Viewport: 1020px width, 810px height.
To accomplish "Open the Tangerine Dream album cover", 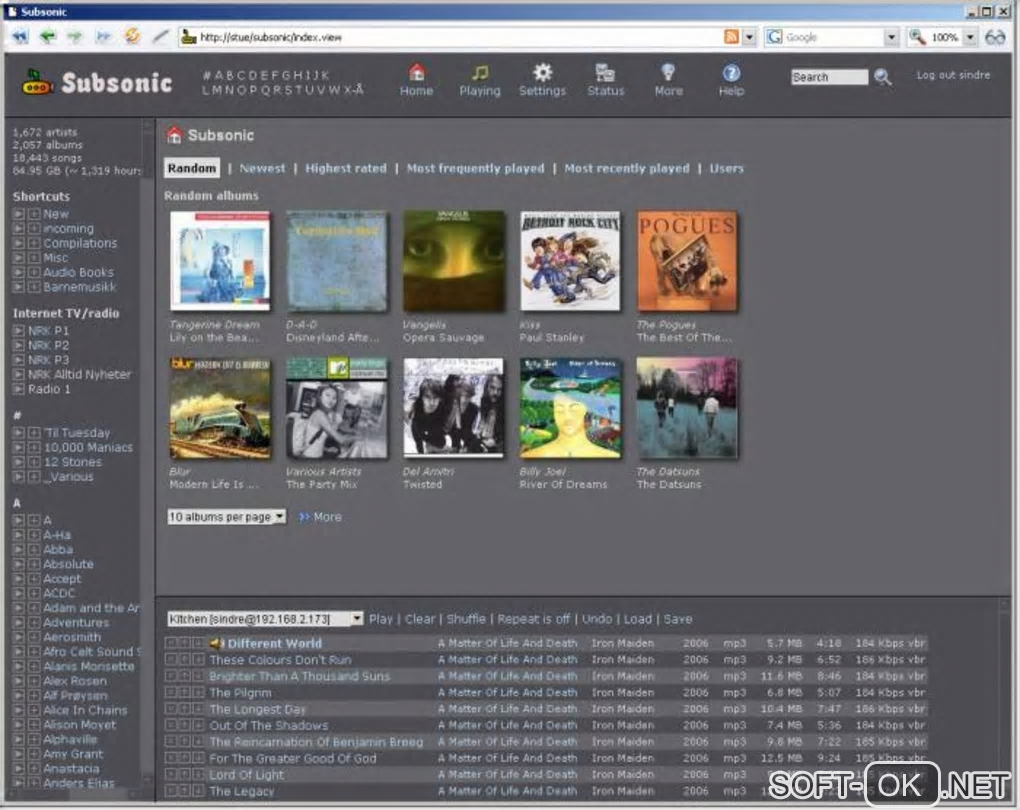I will (x=220, y=261).
